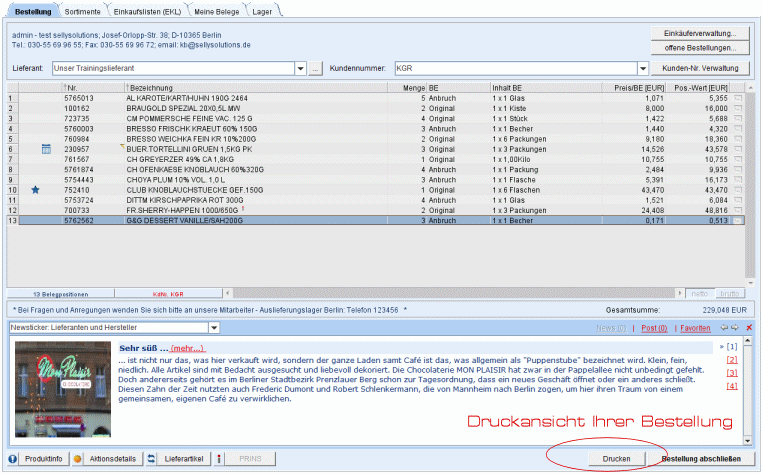Go to previous news with left arrow

pos(724,328)
